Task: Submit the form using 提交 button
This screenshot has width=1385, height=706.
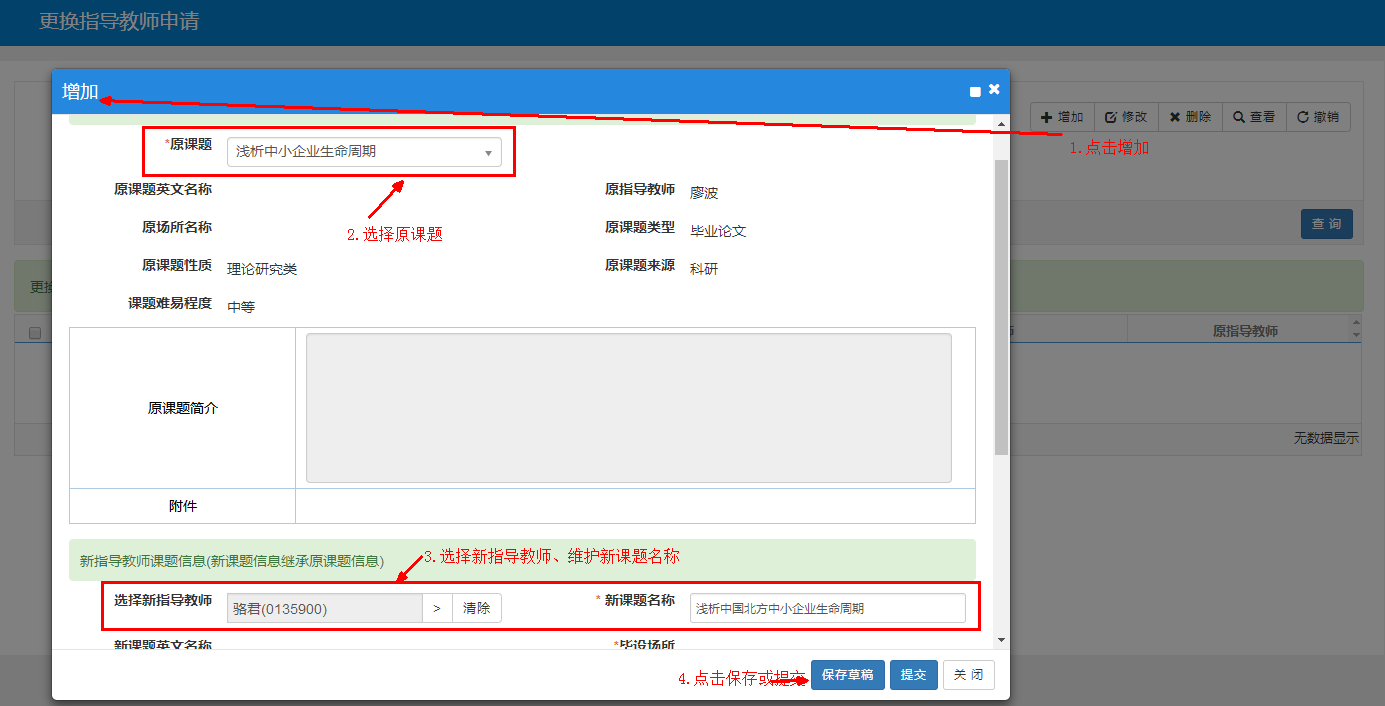Action: point(913,675)
